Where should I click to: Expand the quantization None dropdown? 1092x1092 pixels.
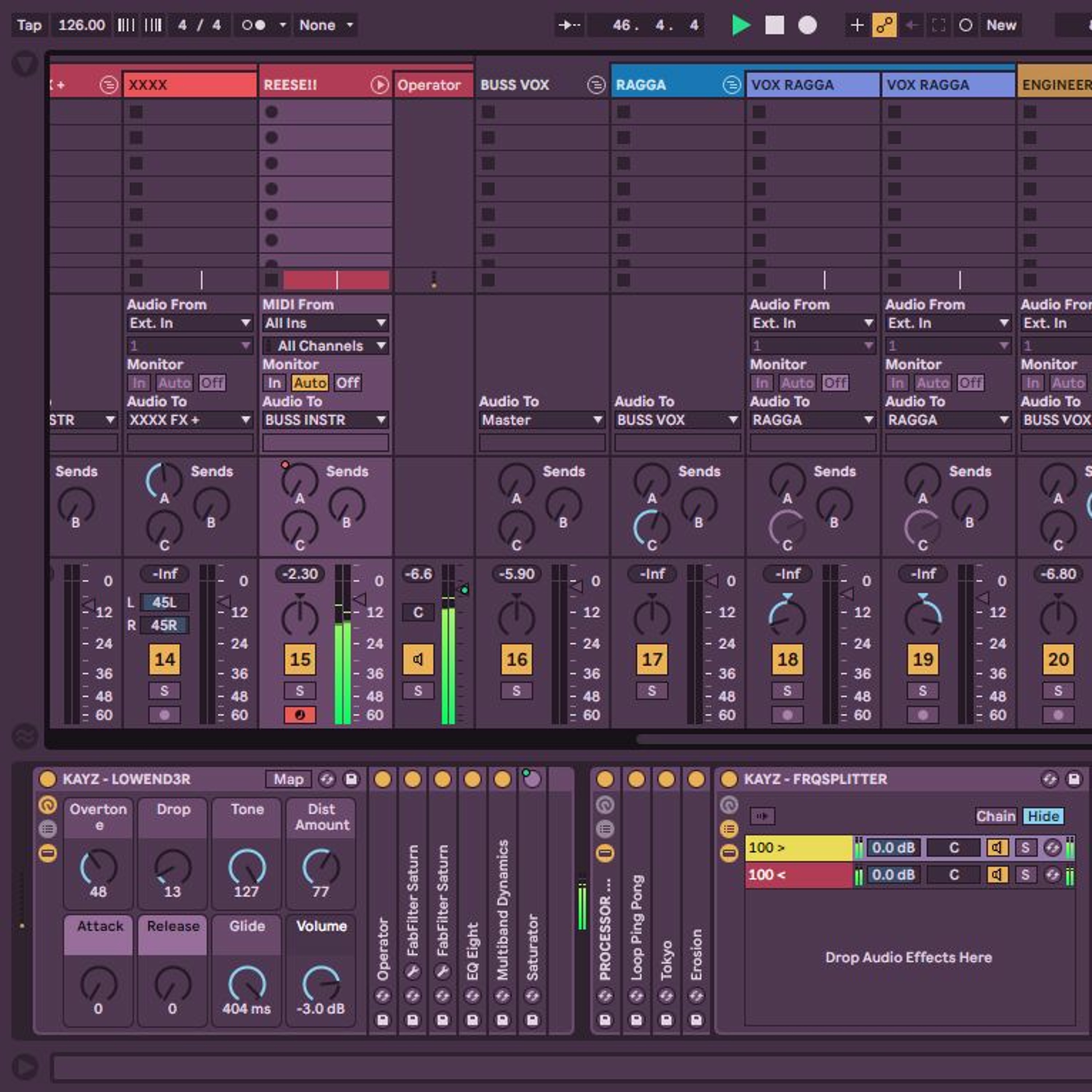click(325, 25)
